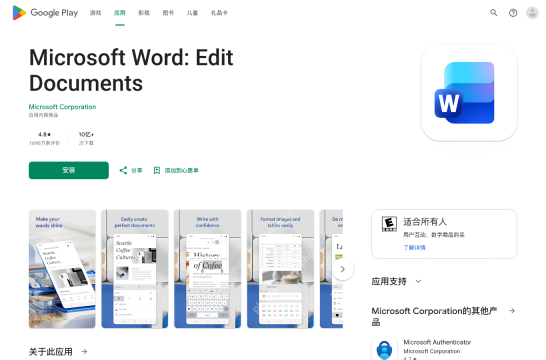546x360 pixels.
Task: Click the green 安装 install button
Action: (69, 170)
